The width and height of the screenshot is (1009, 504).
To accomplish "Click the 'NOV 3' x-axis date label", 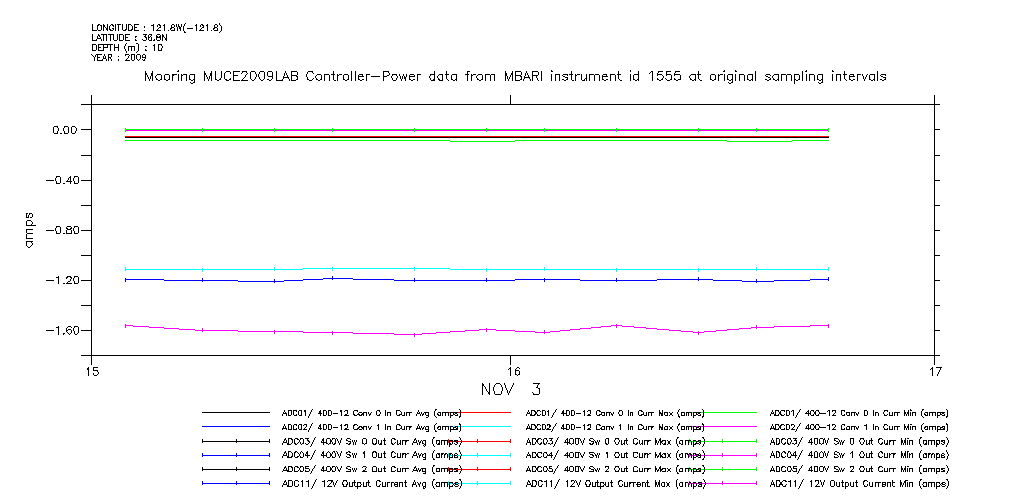I will coord(509,388).
